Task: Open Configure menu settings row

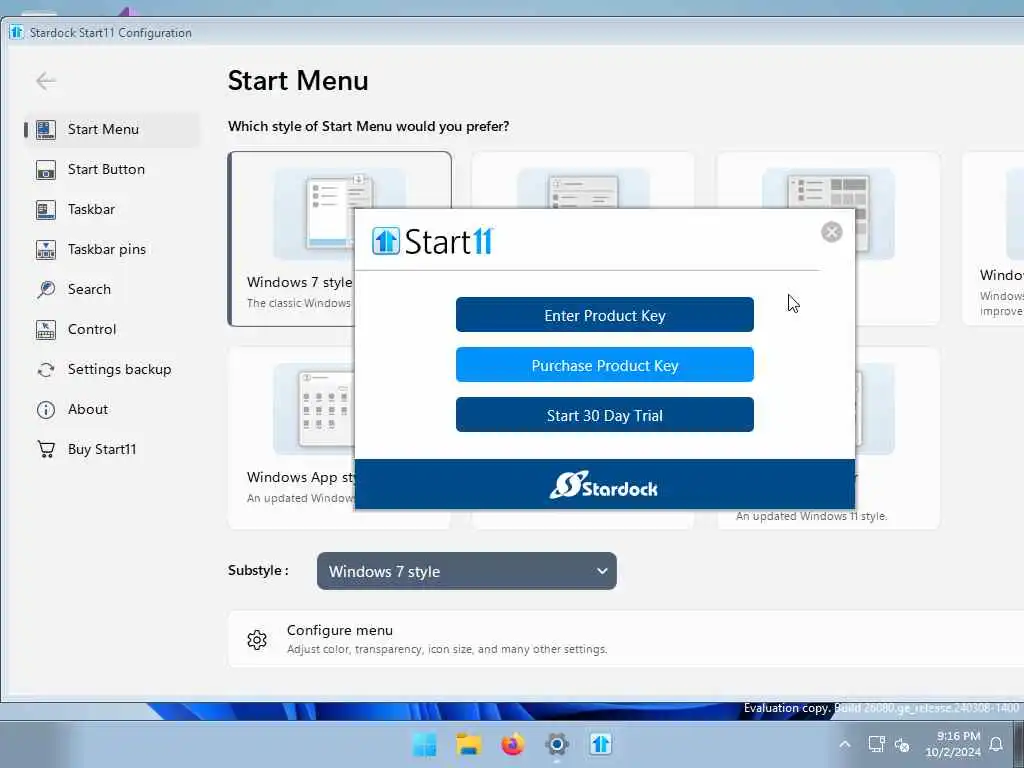Action: (626, 639)
